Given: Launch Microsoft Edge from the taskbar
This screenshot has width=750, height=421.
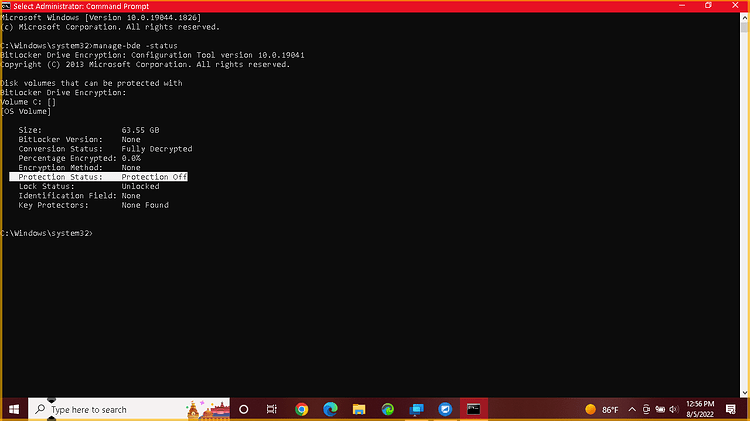Looking at the screenshot, I should click(x=330, y=410).
